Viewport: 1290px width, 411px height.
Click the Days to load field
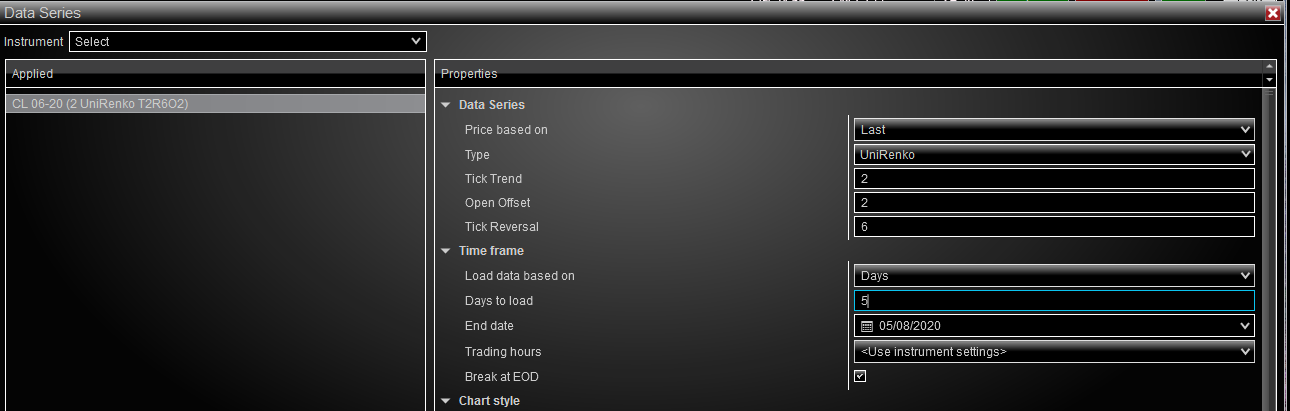(x=1054, y=301)
